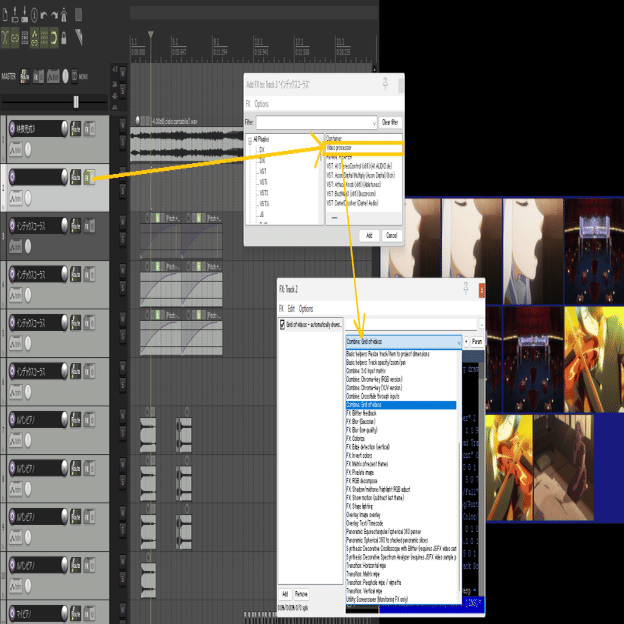Toggle envelope move with items icon
This screenshot has height=624, width=624.
[x=35, y=38]
